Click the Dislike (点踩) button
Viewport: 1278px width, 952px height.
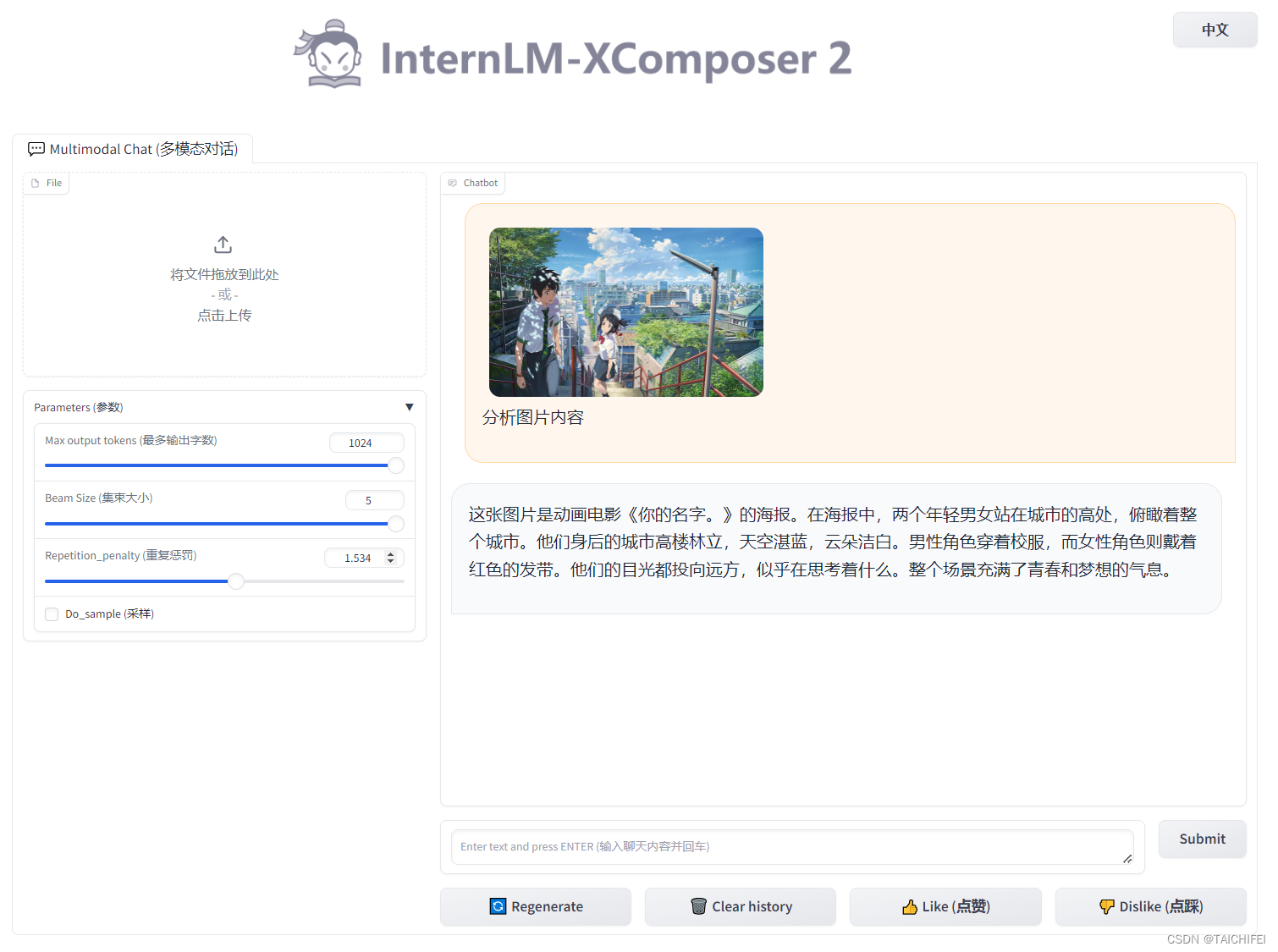(x=1150, y=906)
